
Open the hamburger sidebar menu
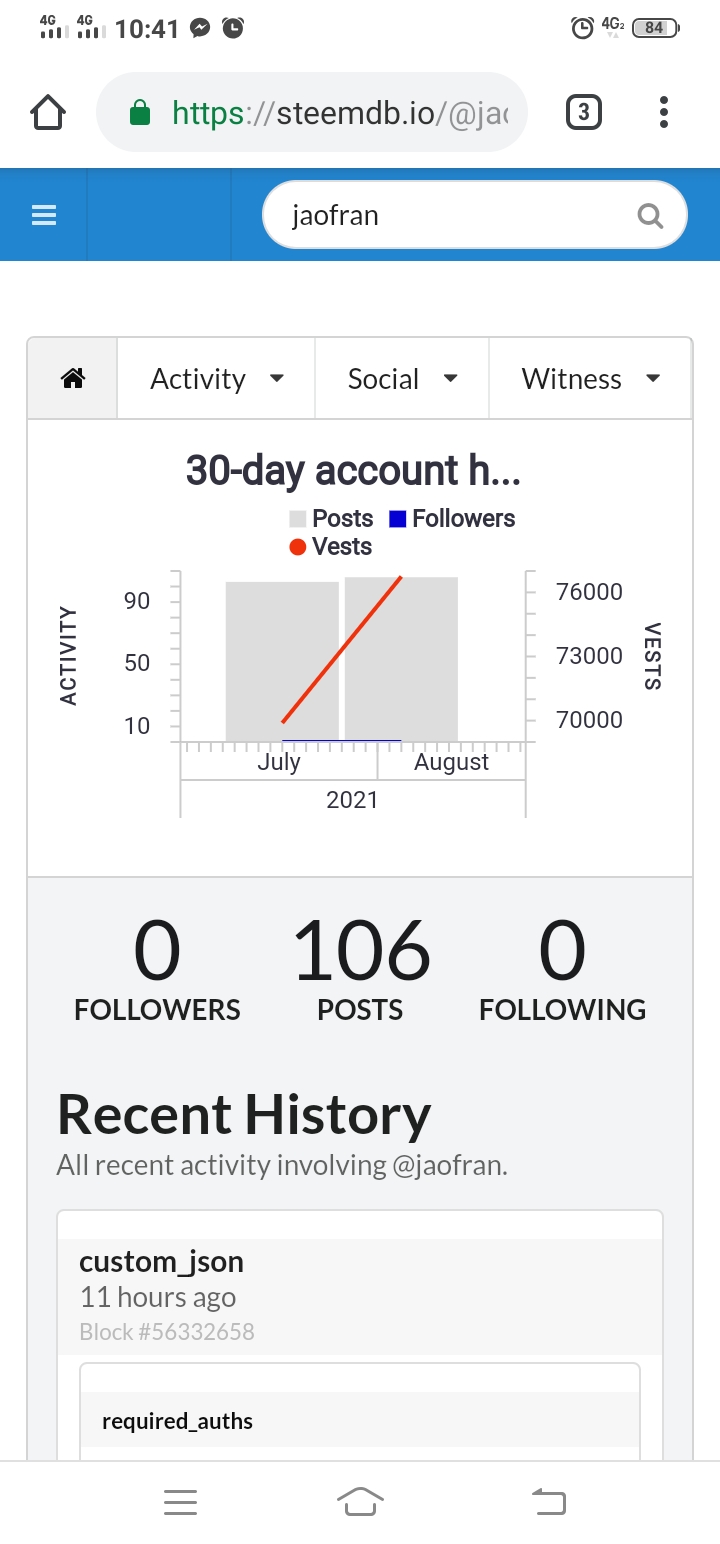44,215
